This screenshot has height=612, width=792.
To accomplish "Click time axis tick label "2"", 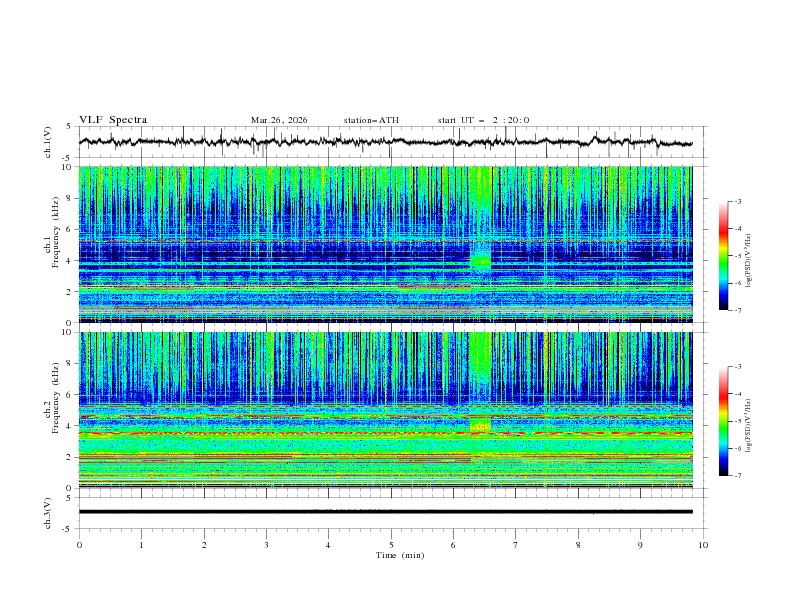I will point(204,545).
